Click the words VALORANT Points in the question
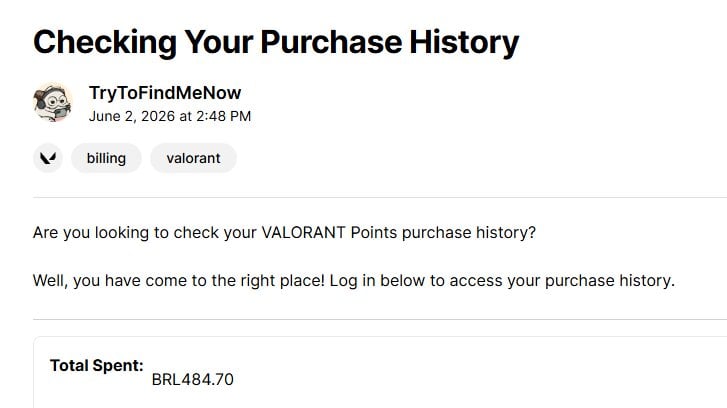 click(329, 232)
